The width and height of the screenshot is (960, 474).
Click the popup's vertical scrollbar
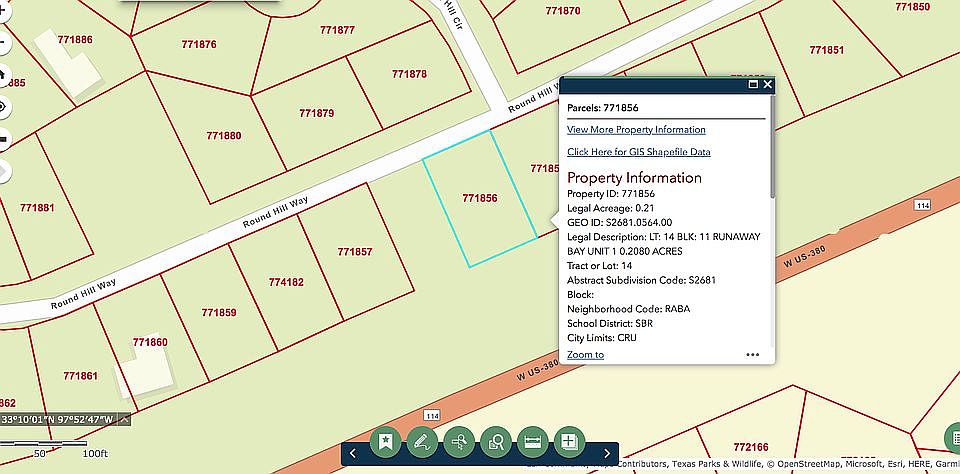[x=772, y=147]
